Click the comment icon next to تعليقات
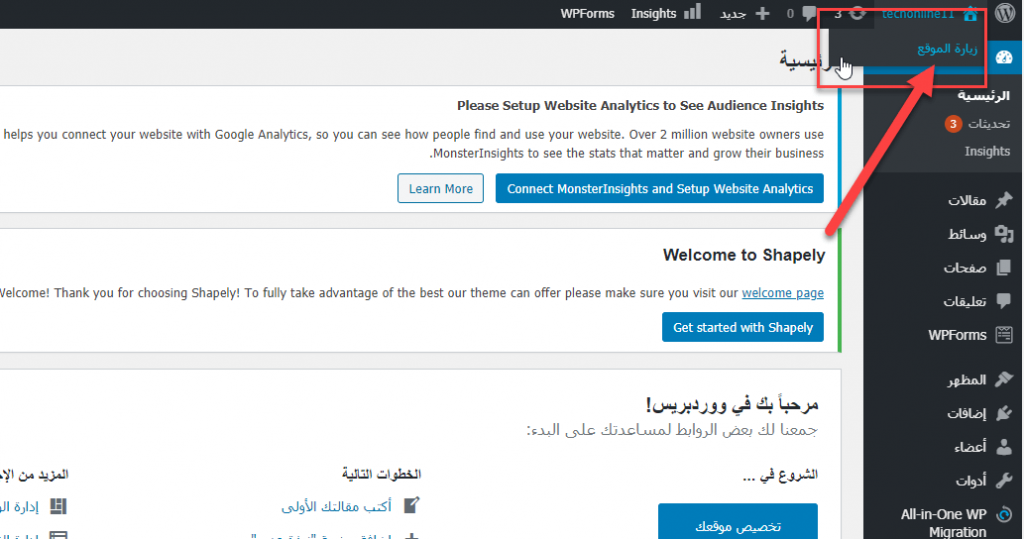1024x539 pixels. 1004,301
